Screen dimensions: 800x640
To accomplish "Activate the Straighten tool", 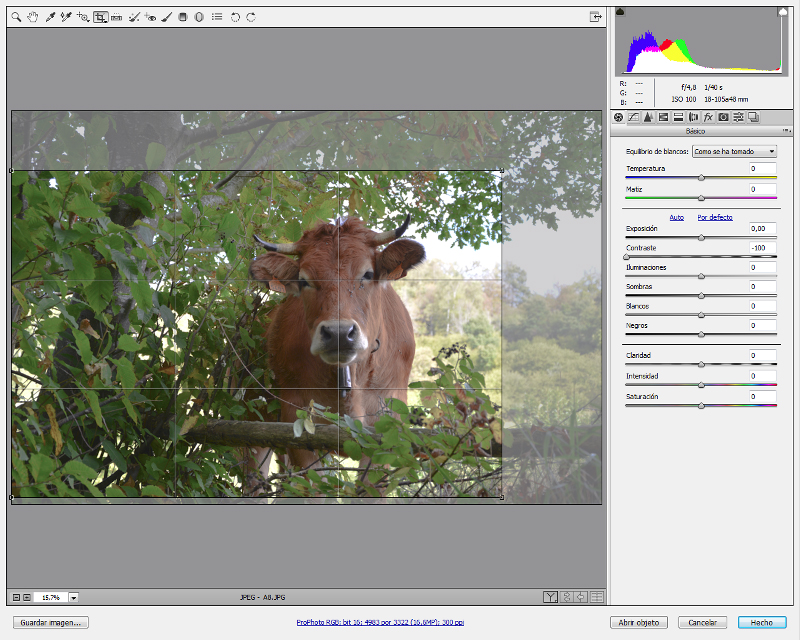I will (116, 17).
